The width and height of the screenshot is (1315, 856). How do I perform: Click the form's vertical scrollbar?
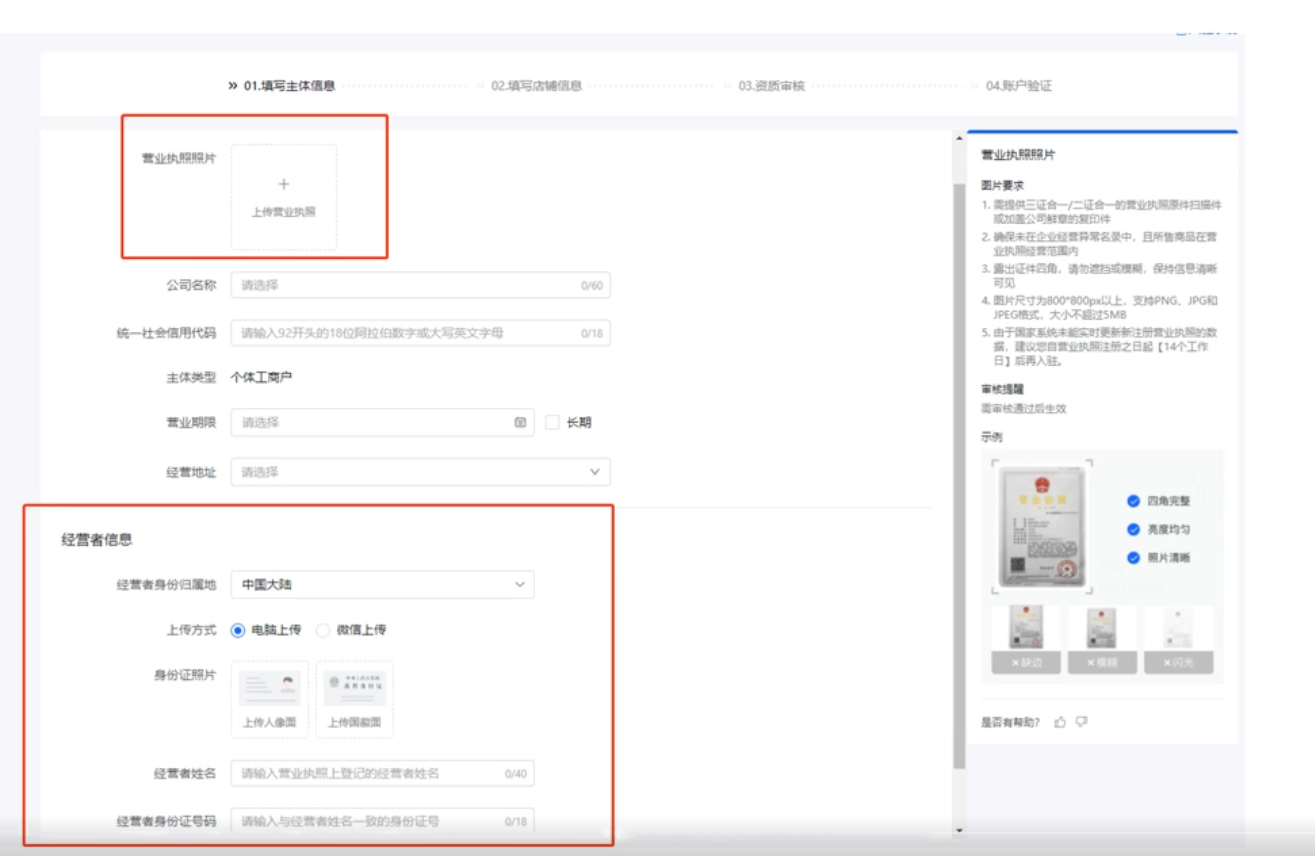960,475
